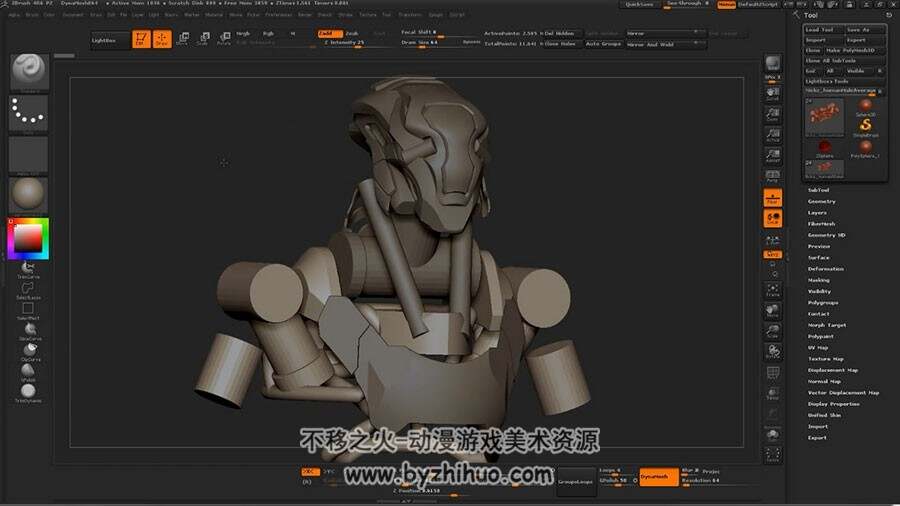900x506 pixels.
Task: Select the PolySphere_1 tool thumbnail
Action: (866, 149)
